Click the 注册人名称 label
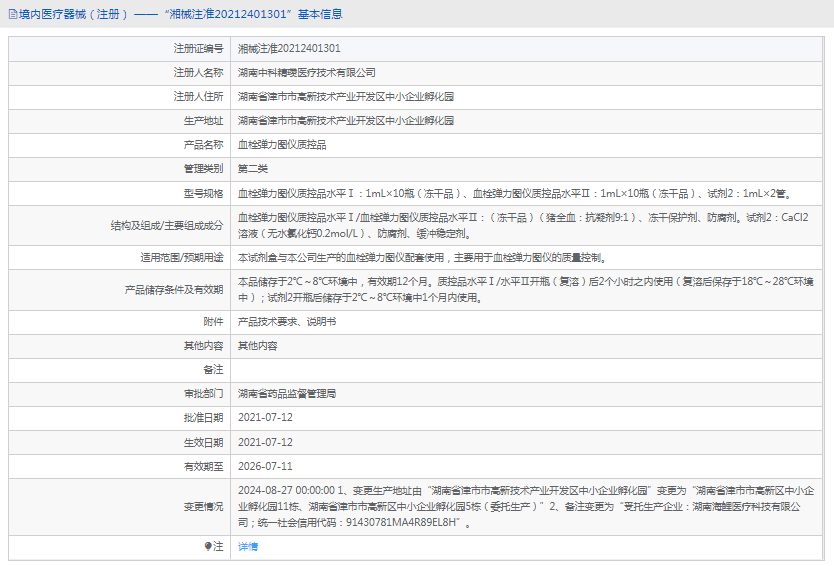Viewport: 834px width, 566px height. click(198, 72)
